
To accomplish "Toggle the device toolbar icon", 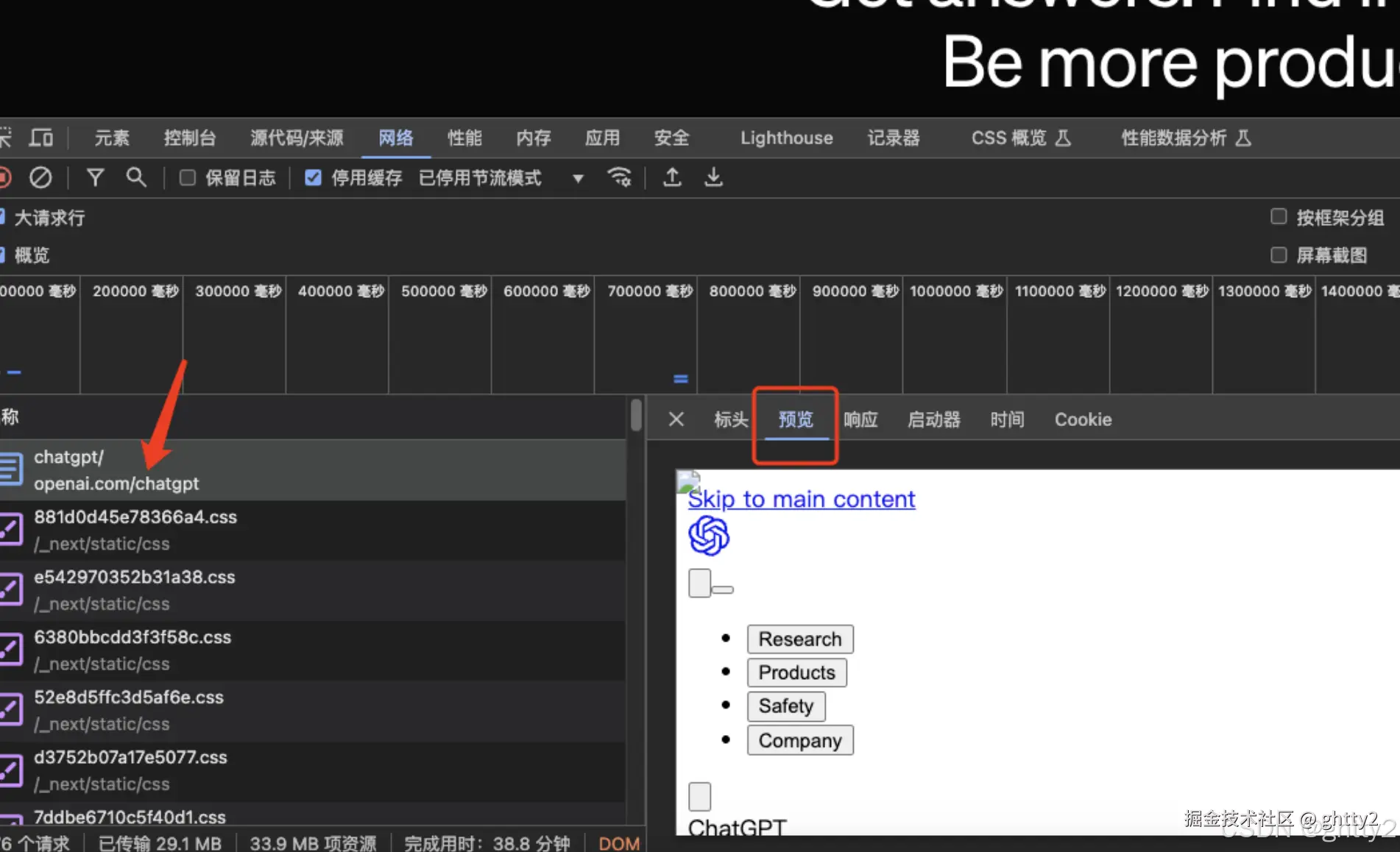I will (41, 138).
